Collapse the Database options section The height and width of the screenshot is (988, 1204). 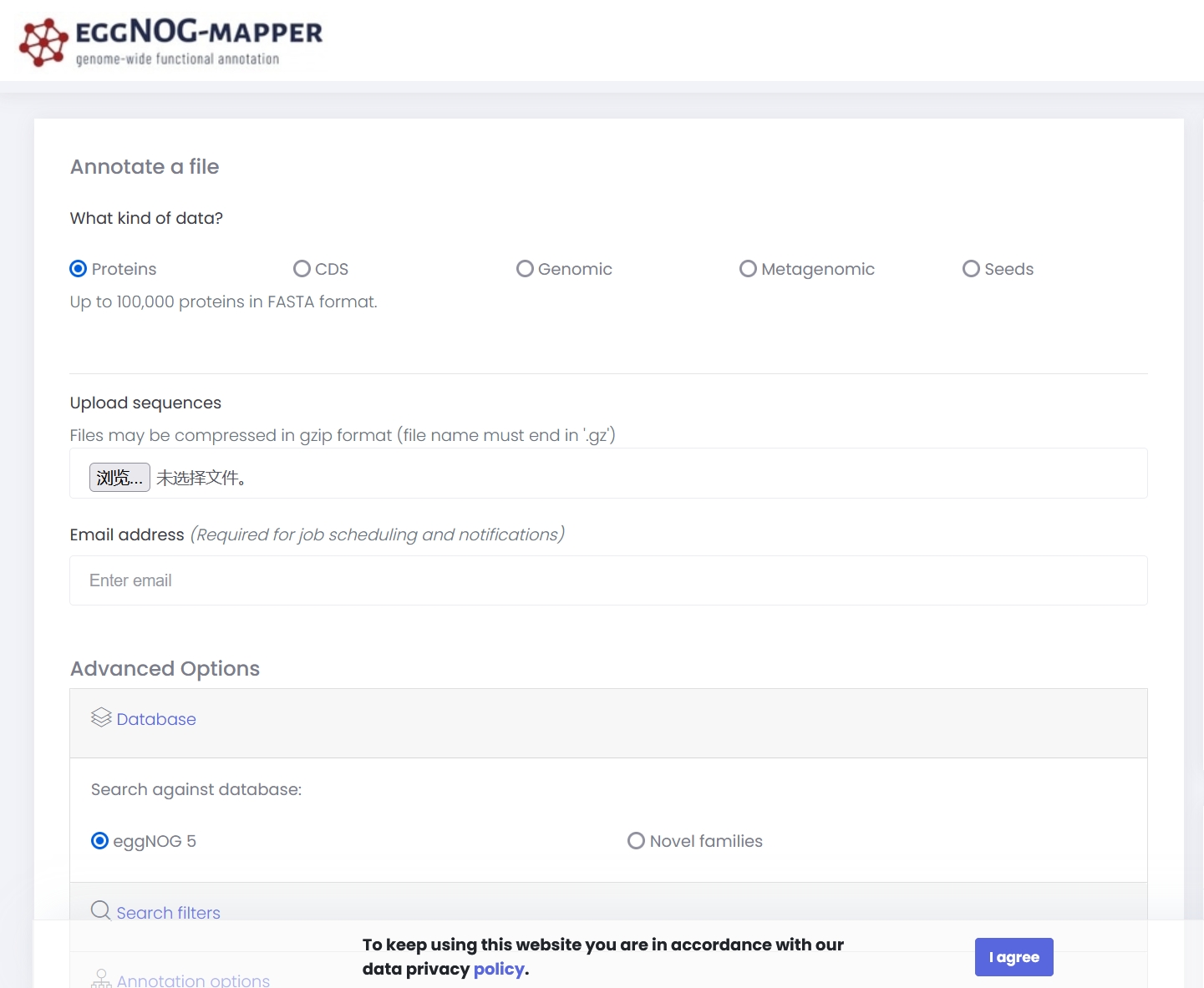click(x=156, y=719)
